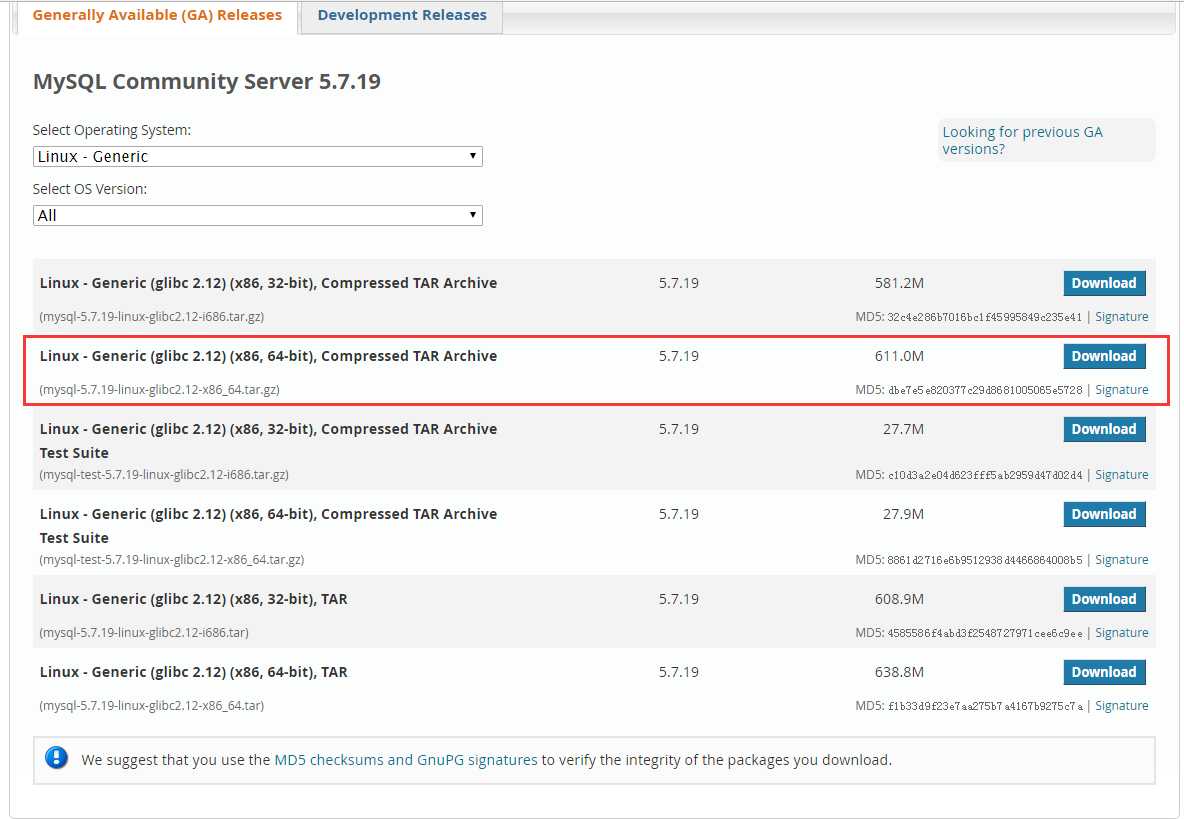
Task: Open Signature link for mysql-test x86_64.tar.gz
Action: pyautogui.click(x=1121, y=560)
